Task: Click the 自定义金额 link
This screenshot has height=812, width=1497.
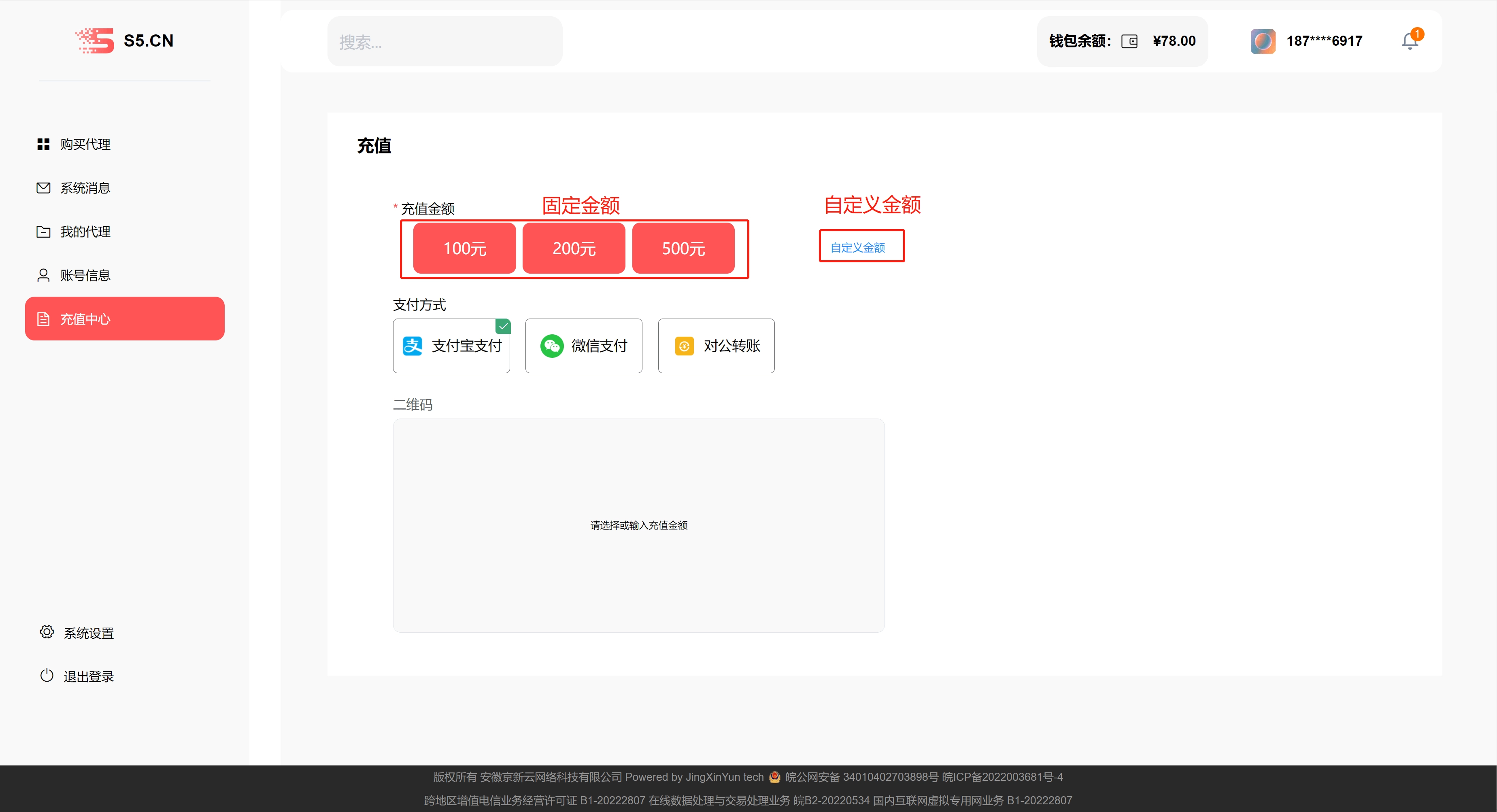Action: click(858, 248)
